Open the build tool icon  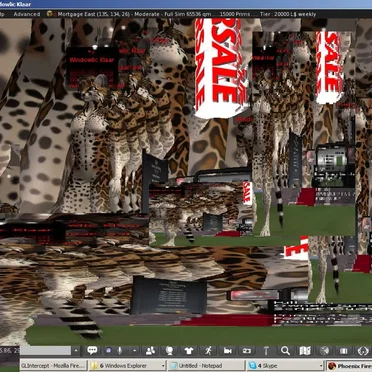coord(266,350)
